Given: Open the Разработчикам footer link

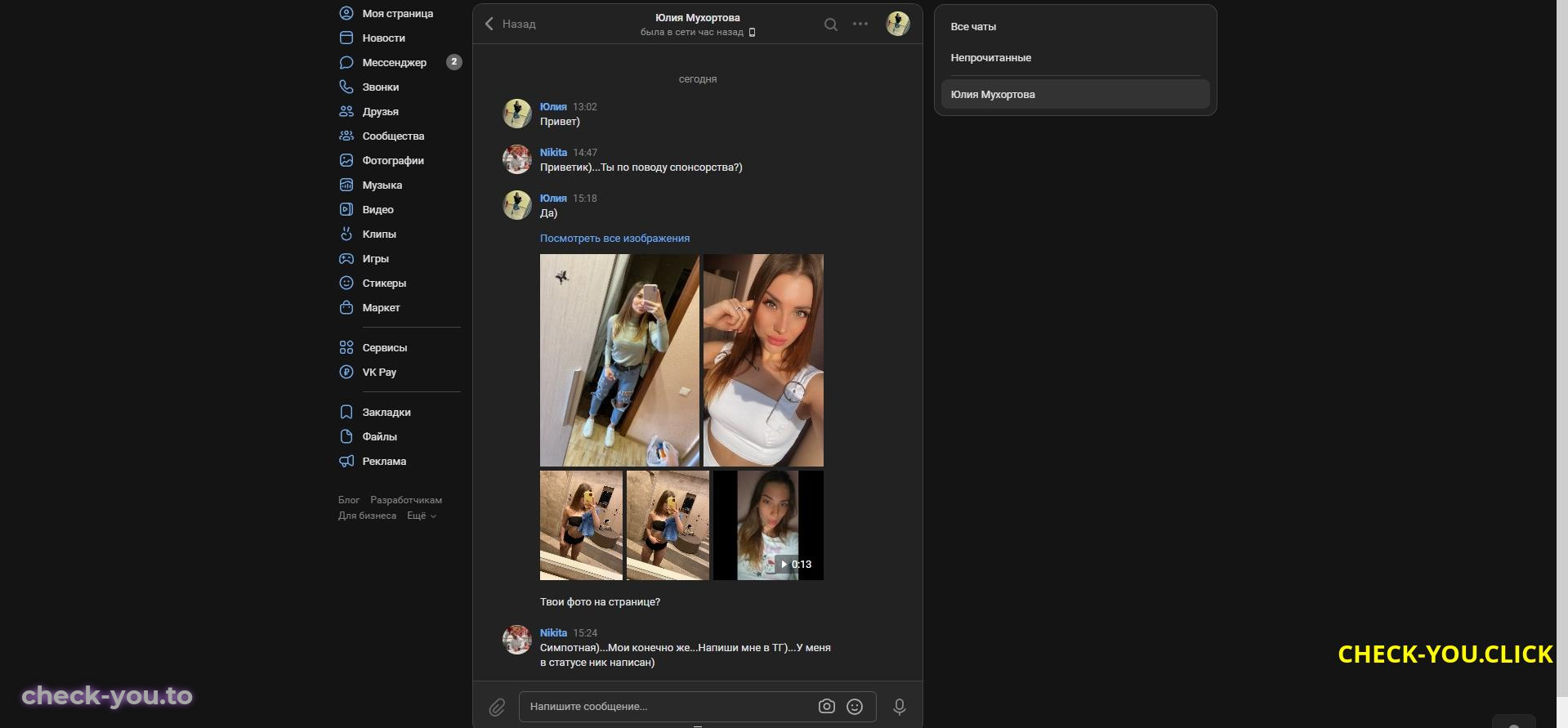Looking at the screenshot, I should pos(406,500).
